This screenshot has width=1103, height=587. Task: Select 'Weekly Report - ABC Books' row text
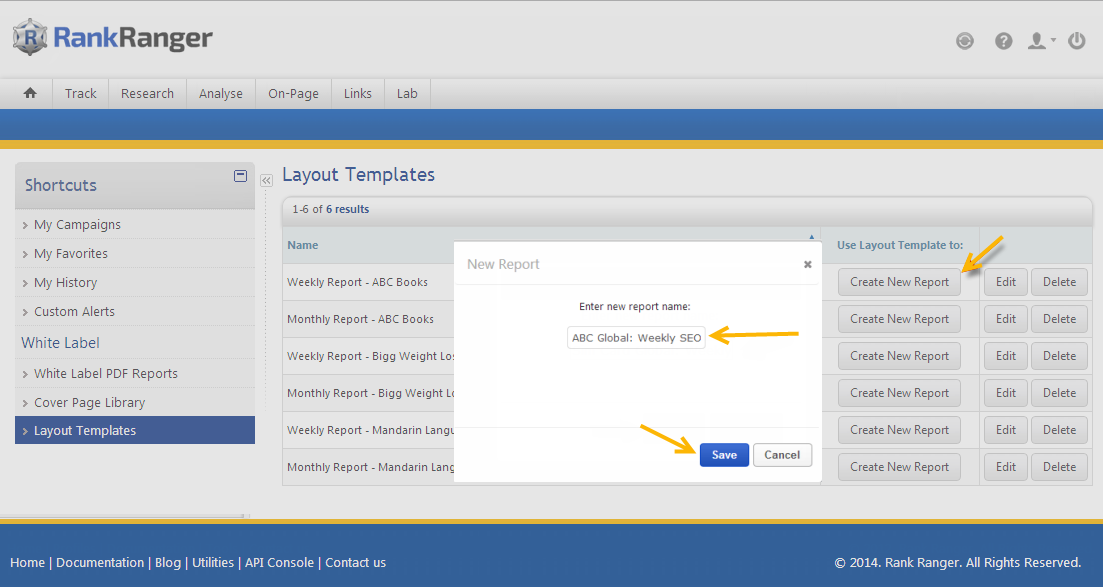357,282
